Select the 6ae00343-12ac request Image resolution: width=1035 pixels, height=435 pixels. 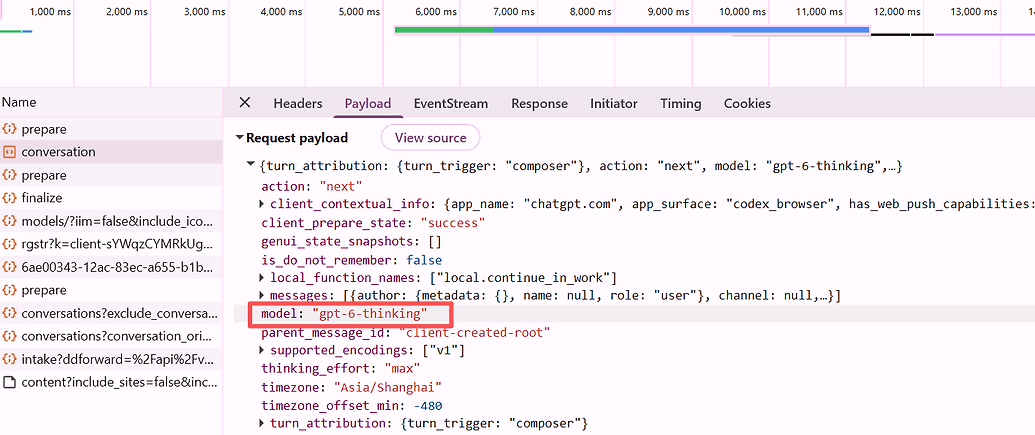(111, 267)
